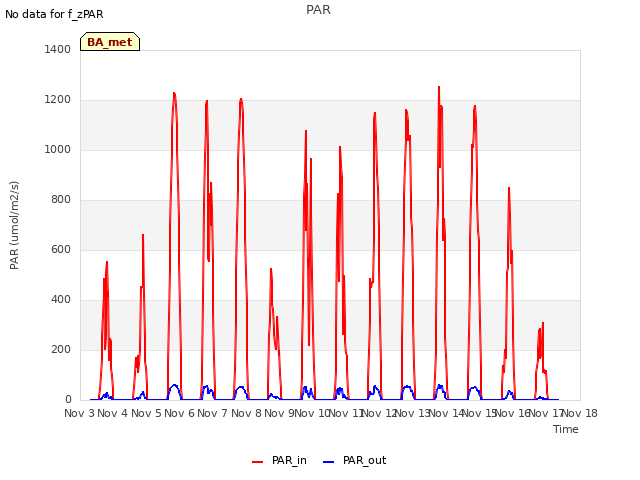Click the Nov 7 x-axis tick label
Viewport: 640px width, 480px height.
click(213, 413)
